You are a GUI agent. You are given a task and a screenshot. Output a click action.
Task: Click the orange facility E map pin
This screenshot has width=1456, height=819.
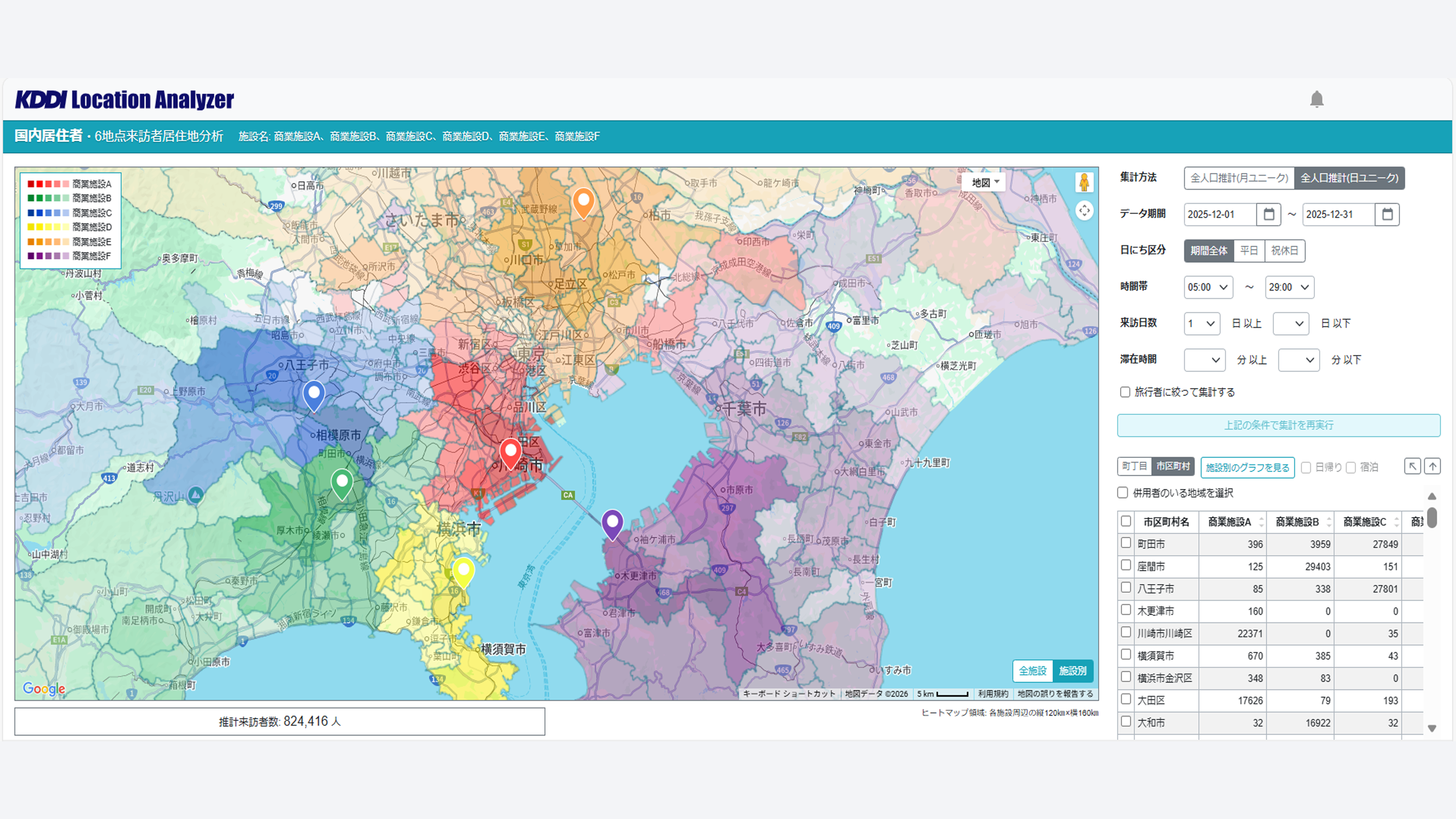coord(583,201)
